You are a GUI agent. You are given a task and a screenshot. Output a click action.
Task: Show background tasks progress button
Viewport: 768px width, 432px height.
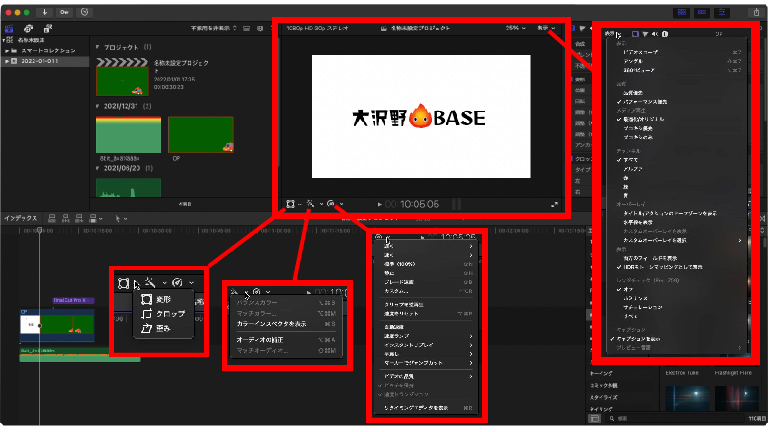(84, 12)
